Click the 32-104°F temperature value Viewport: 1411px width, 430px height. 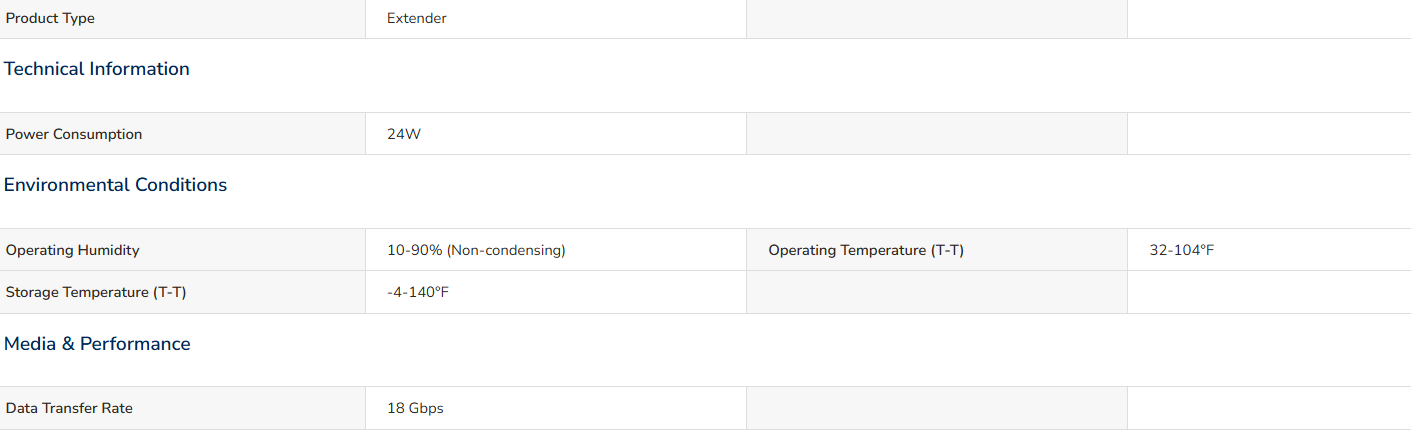click(x=1182, y=250)
